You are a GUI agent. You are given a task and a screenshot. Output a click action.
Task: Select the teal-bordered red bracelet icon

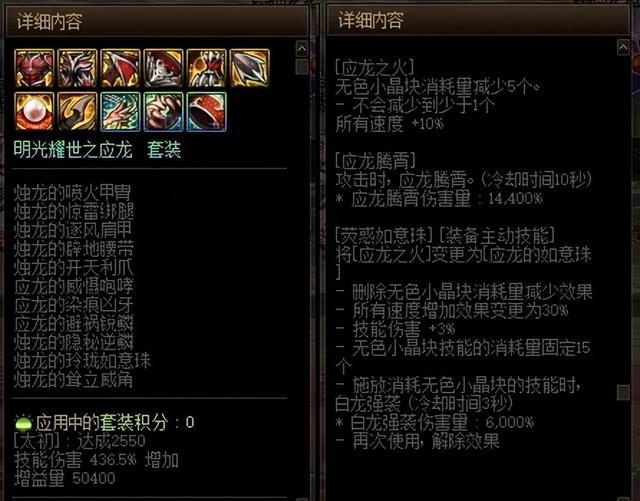tap(207, 111)
